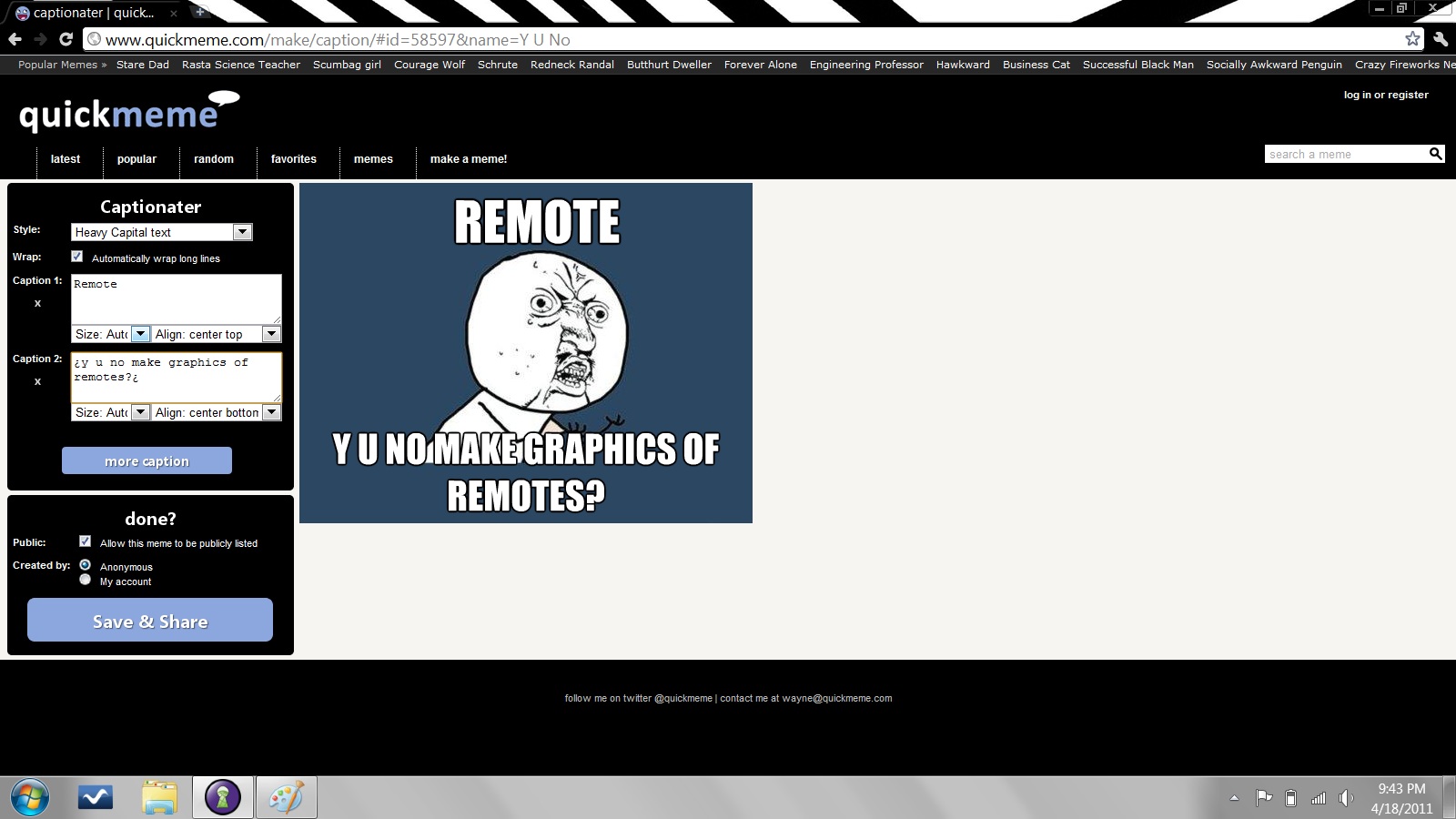This screenshot has width=1456, height=819.
Task: Click the log in or register link
Action: tap(1385, 94)
